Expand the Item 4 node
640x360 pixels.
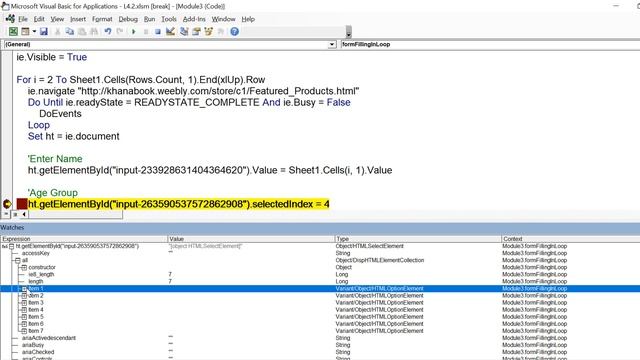tap(24, 310)
